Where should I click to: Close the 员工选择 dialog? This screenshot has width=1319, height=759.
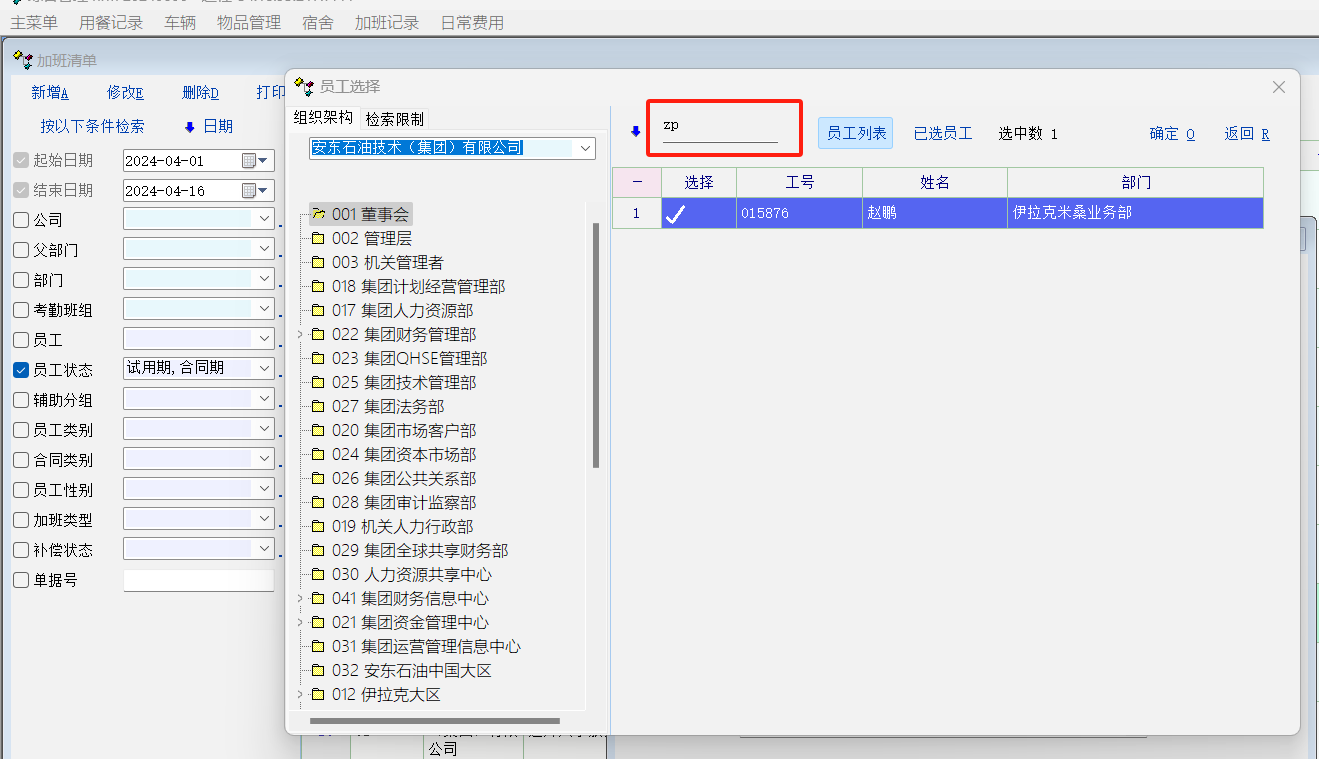[1278, 88]
